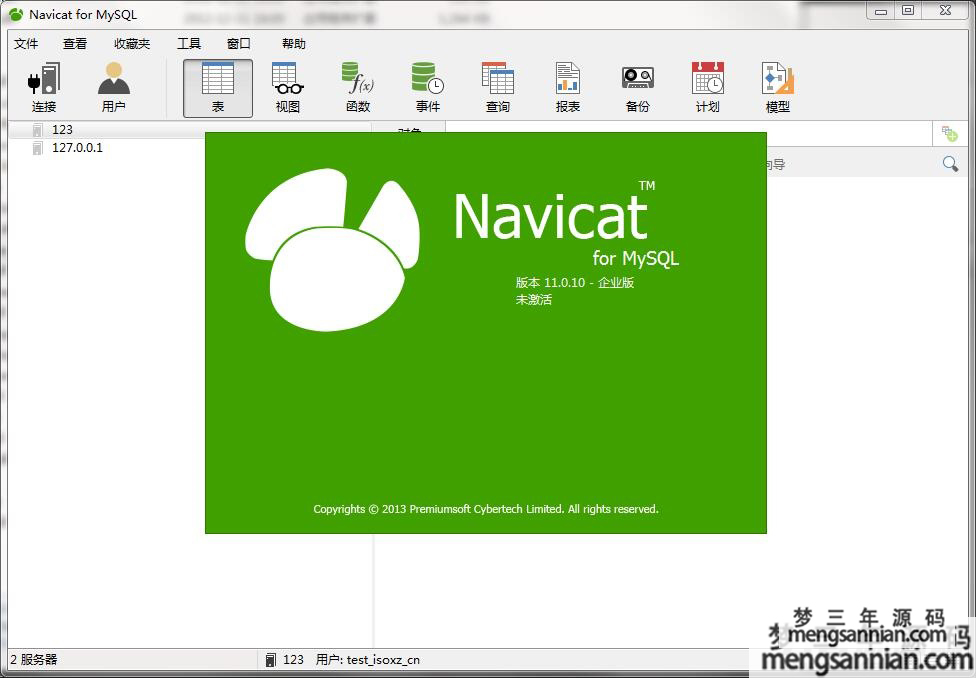Viewport: 976px width, 678px height.
Task: Click the server icon in the status bar
Action: tap(270, 660)
